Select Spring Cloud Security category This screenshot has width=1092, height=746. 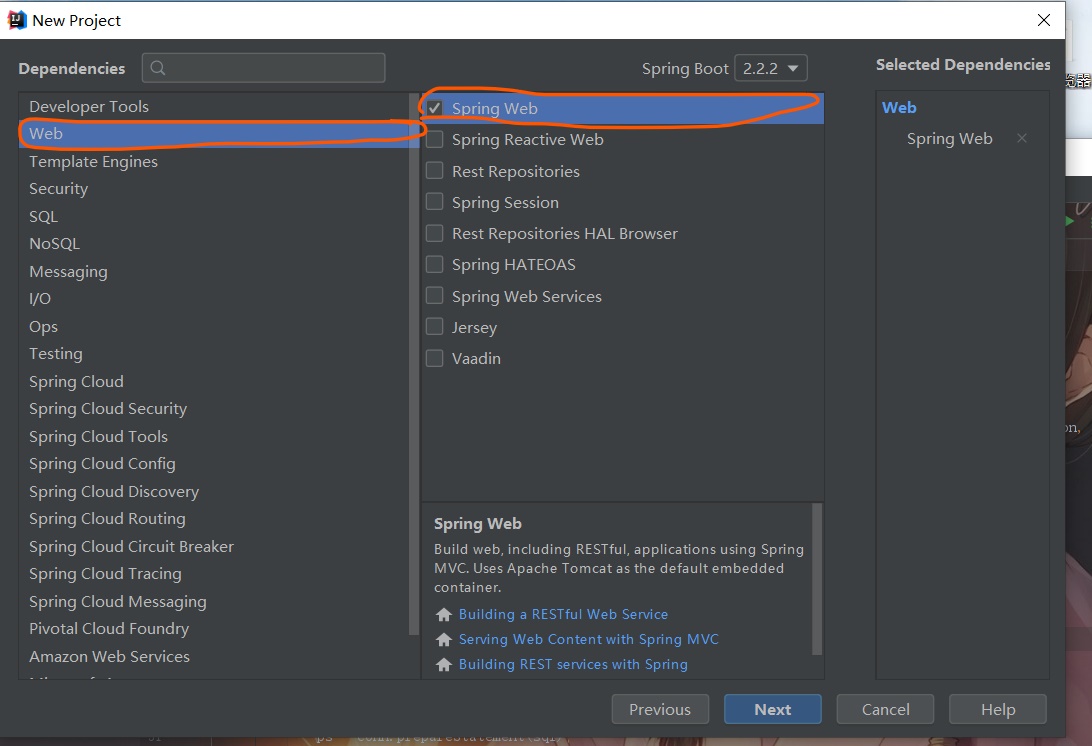pyautogui.click(x=214, y=409)
